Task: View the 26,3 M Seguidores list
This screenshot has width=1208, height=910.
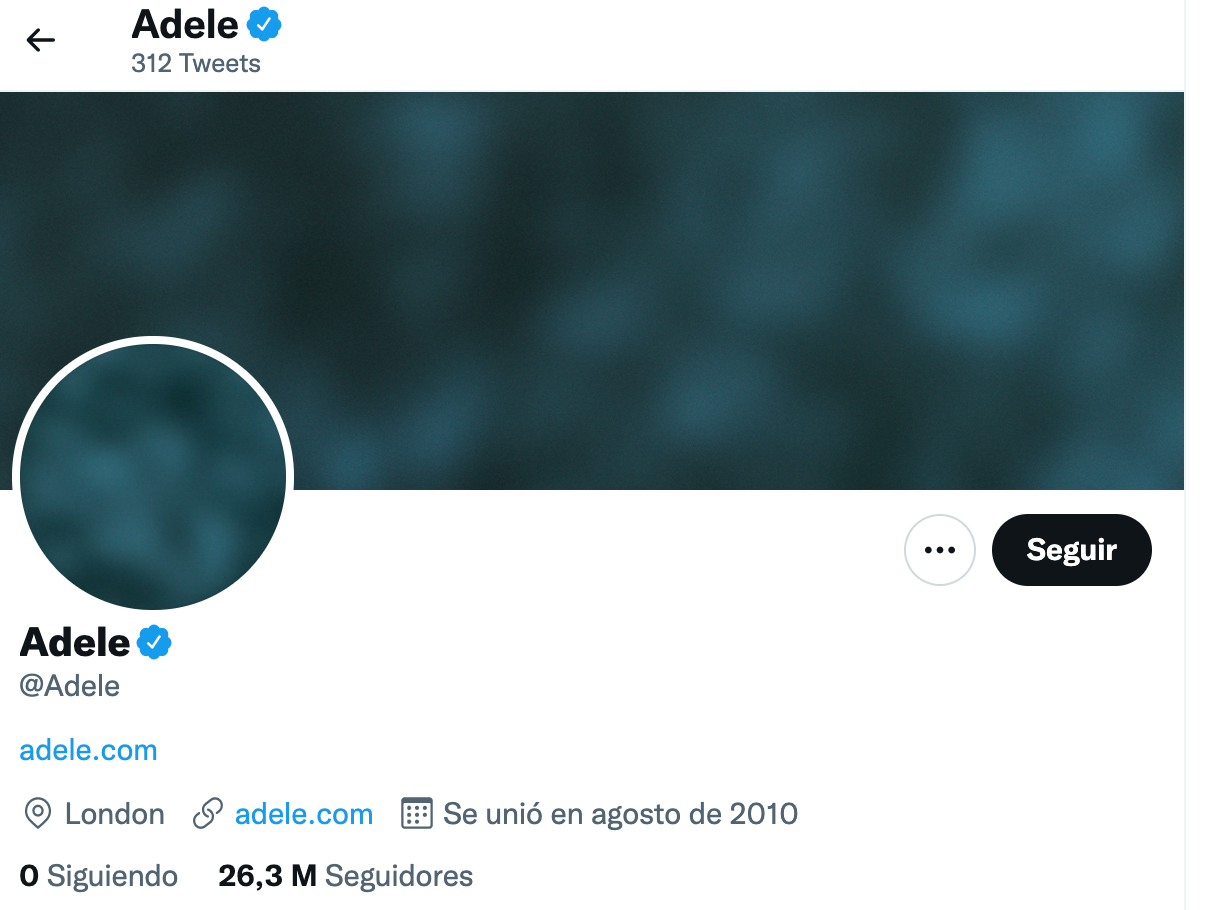Action: coord(345,877)
